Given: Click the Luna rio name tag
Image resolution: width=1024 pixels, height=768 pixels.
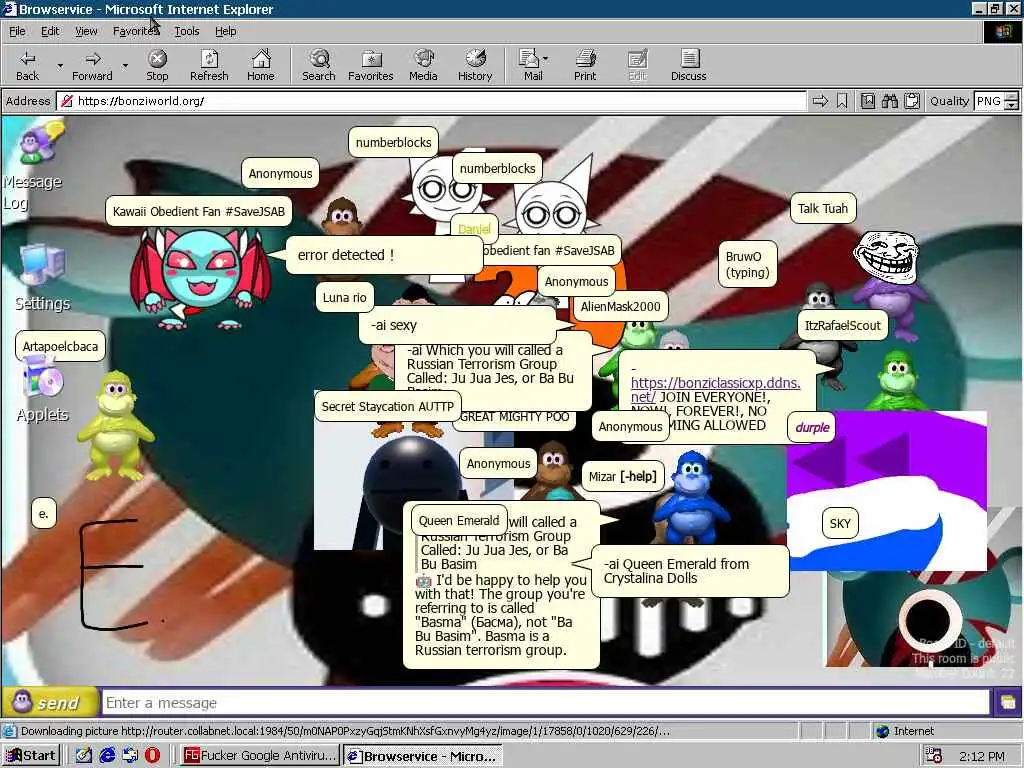Looking at the screenshot, I should click(344, 297).
